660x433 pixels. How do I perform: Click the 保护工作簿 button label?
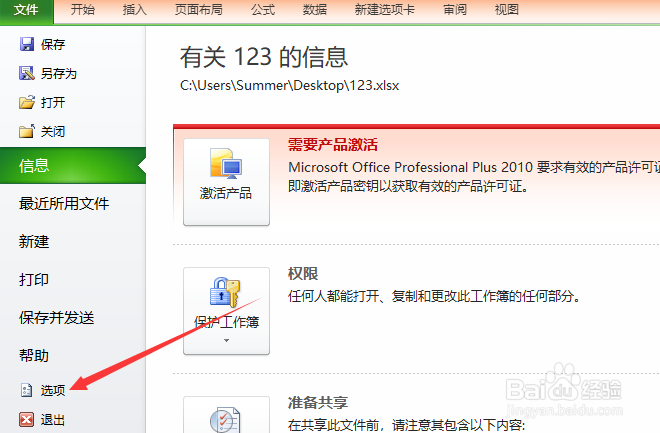tap(226, 322)
